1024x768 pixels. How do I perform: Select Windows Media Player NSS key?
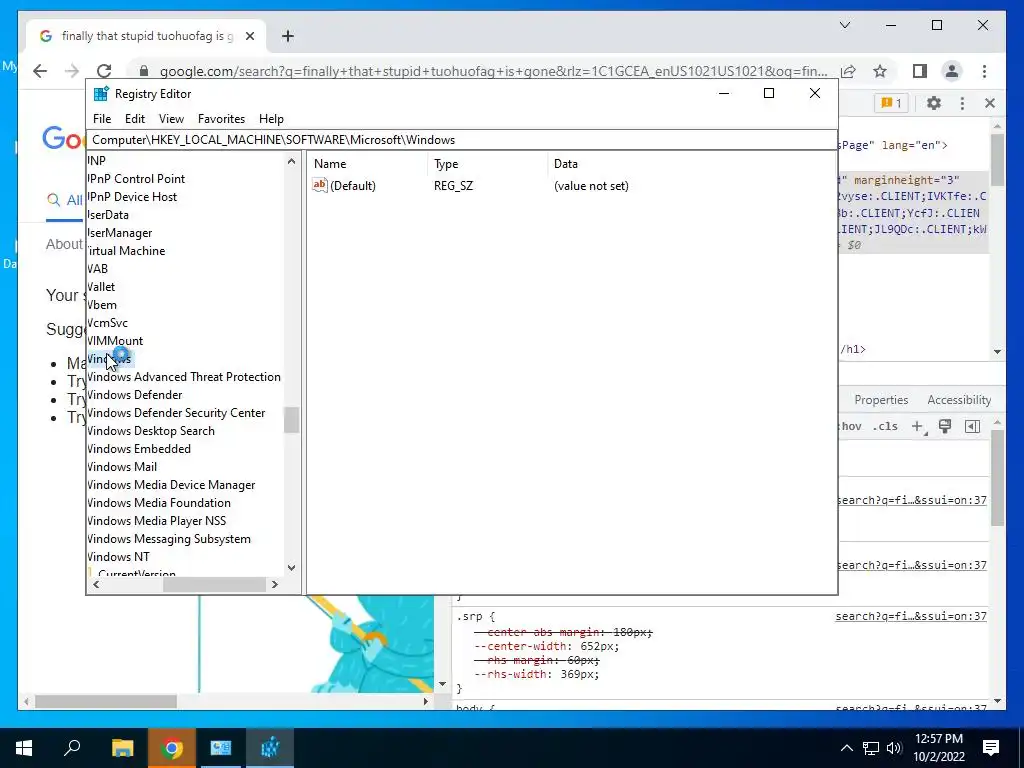[157, 520]
